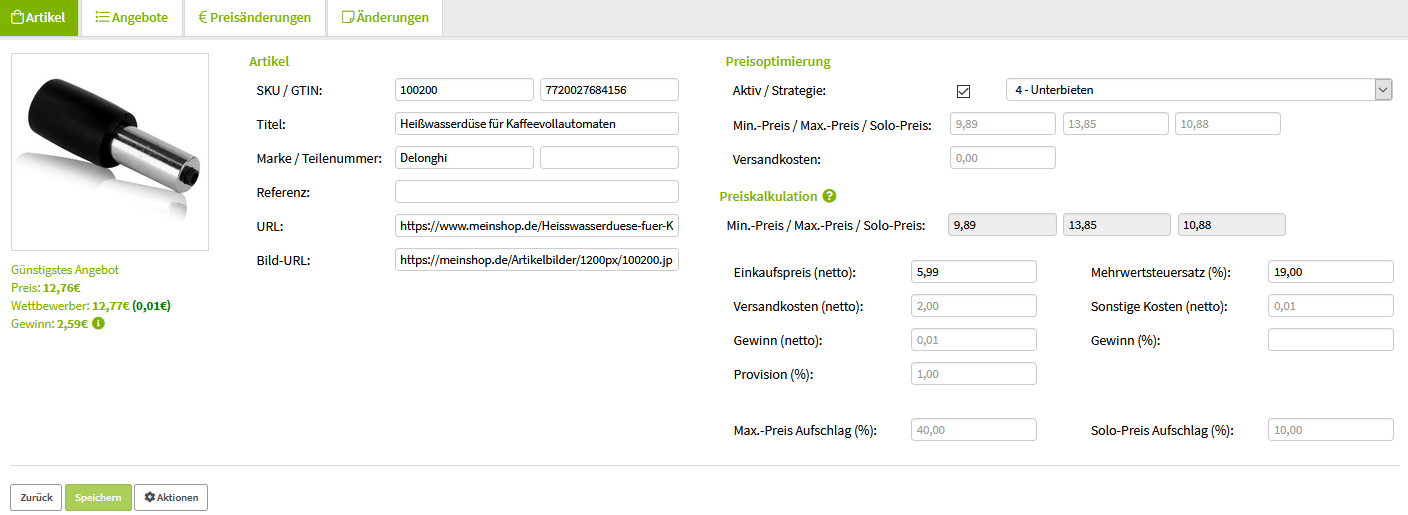Image resolution: width=1408 pixels, height=515 pixels.
Task: Switch to the Angebote tab
Action: 132,17
